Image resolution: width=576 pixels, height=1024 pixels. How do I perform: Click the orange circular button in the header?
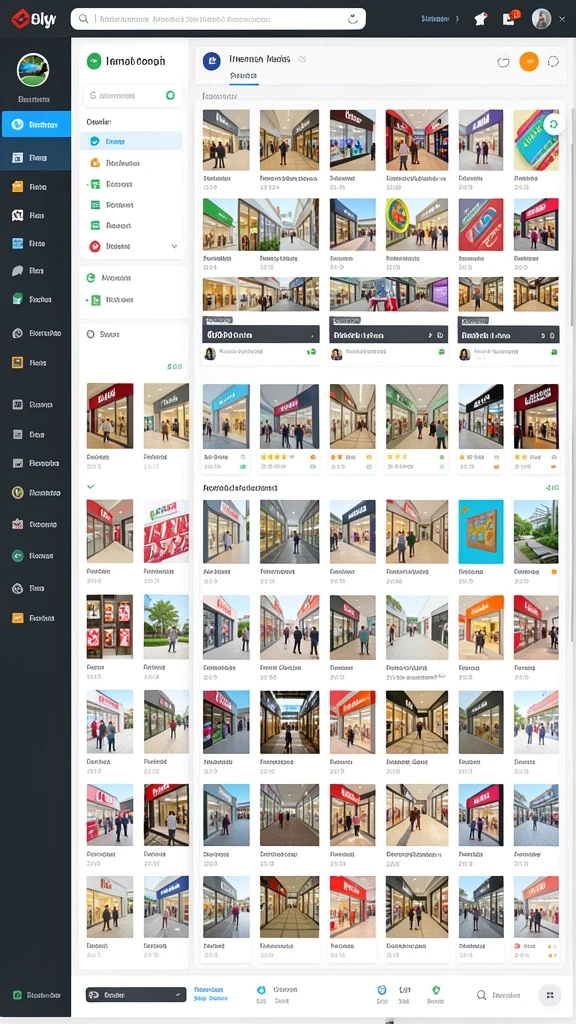coord(528,61)
